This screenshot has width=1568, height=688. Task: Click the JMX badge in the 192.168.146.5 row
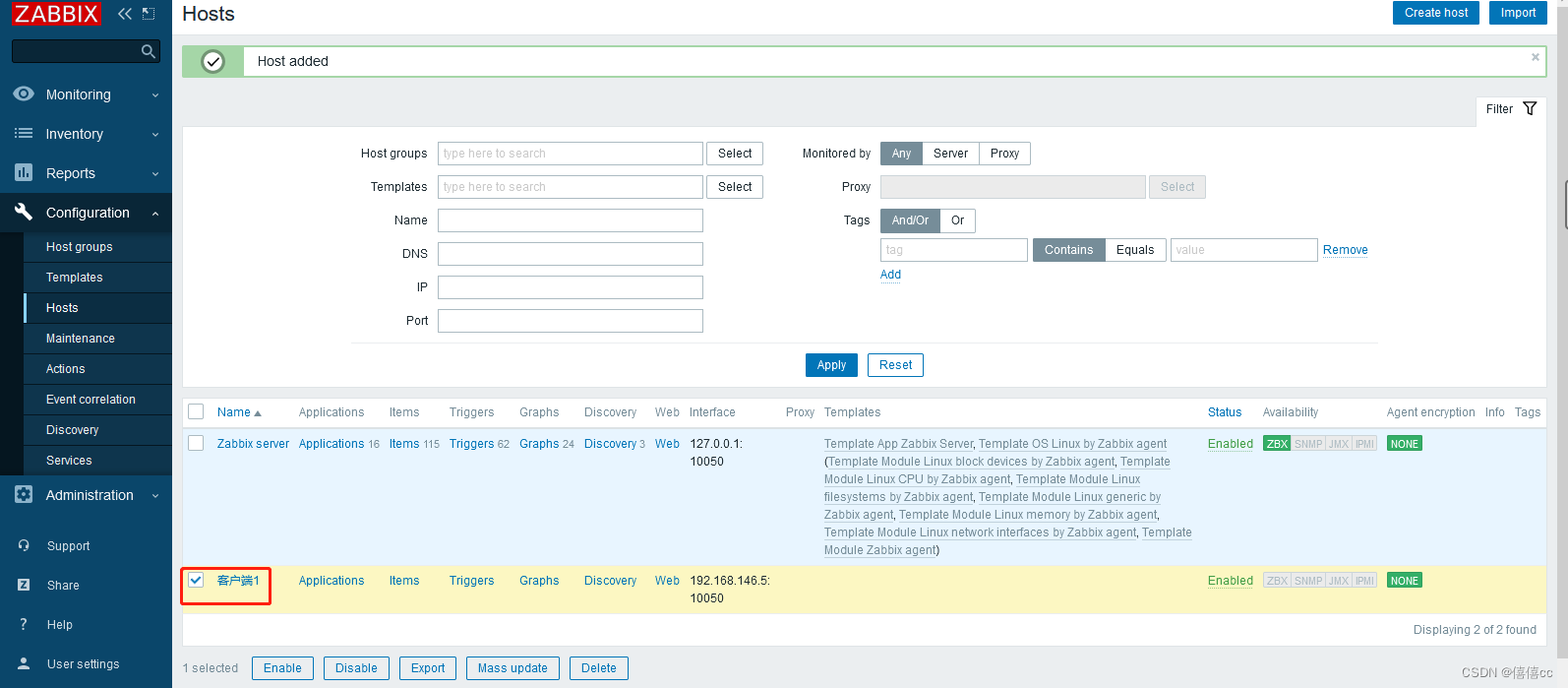(x=1339, y=581)
